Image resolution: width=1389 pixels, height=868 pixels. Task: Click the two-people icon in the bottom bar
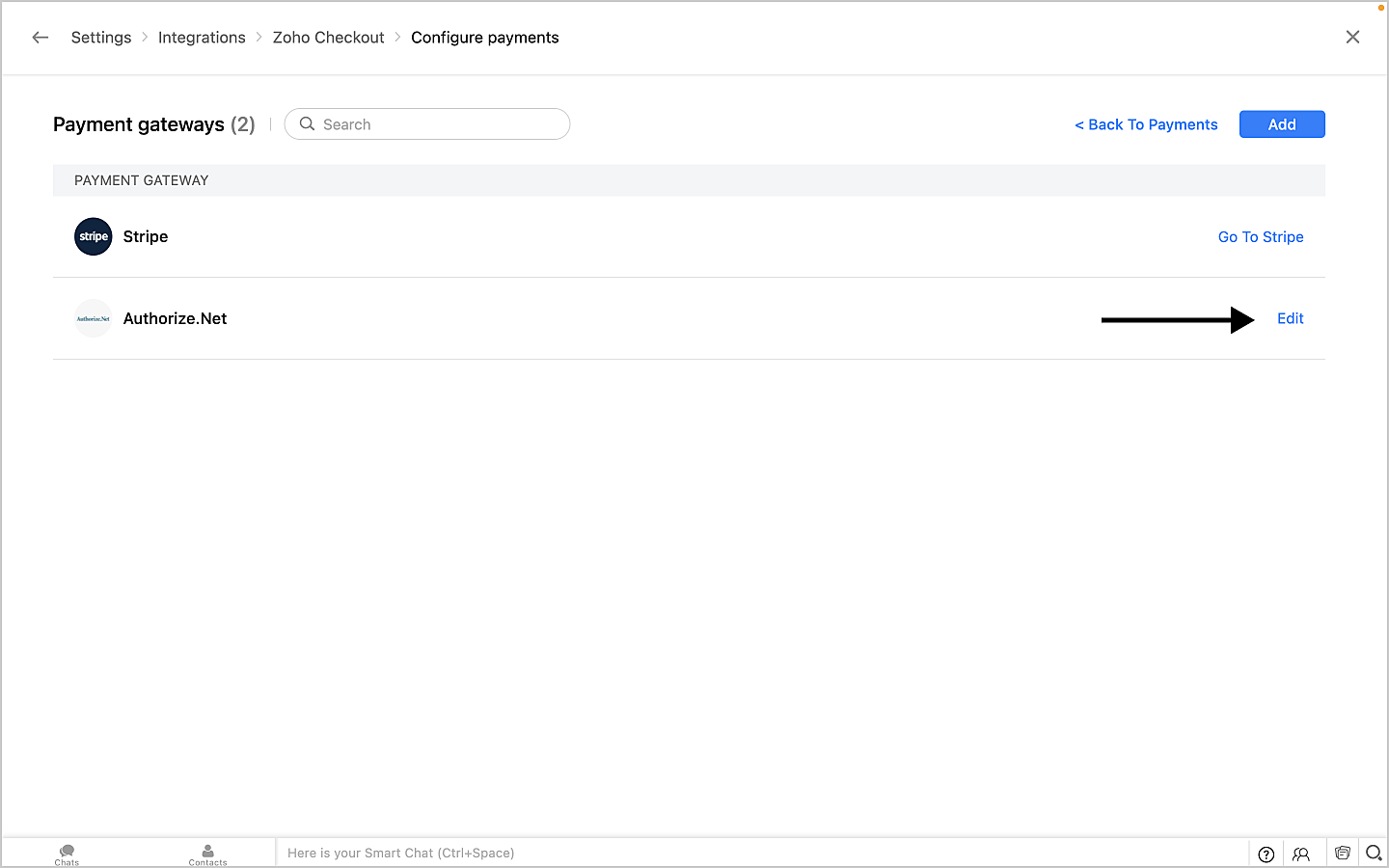[1301, 854]
